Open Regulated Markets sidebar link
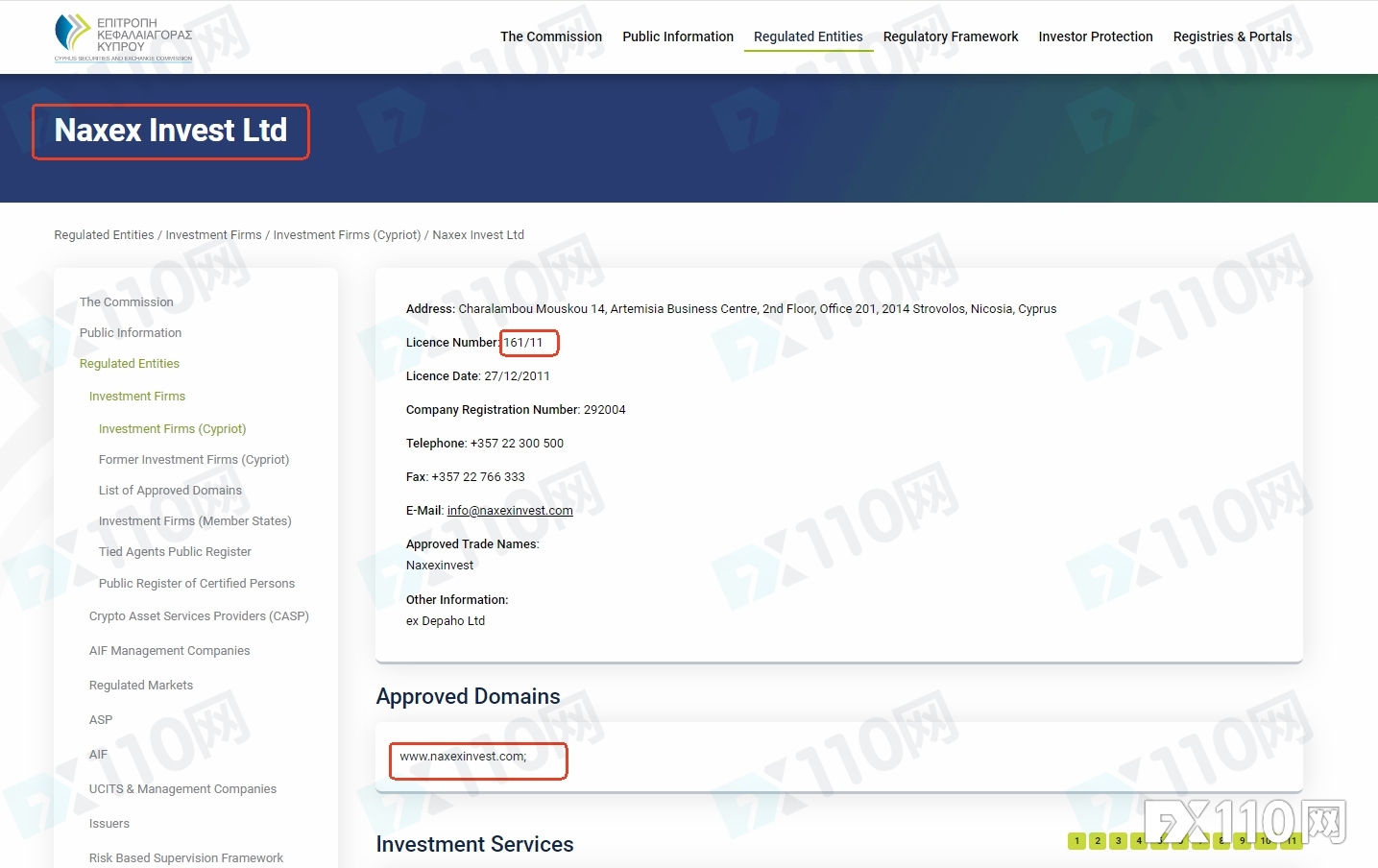Image resolution: width=1378 pixels, height=868 pixels. (141, 686)
